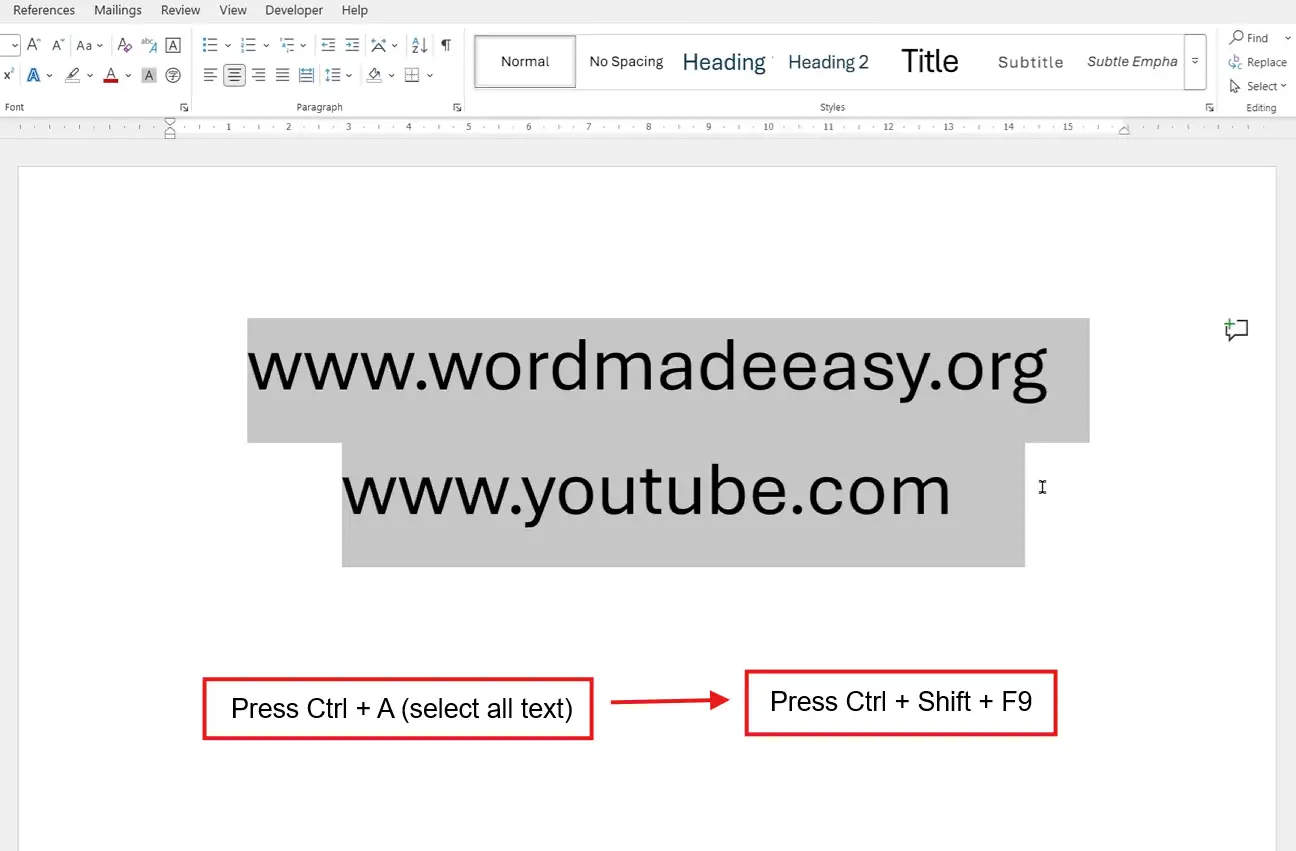Clear all formatting with the eraser A icon

coord(125,45)
